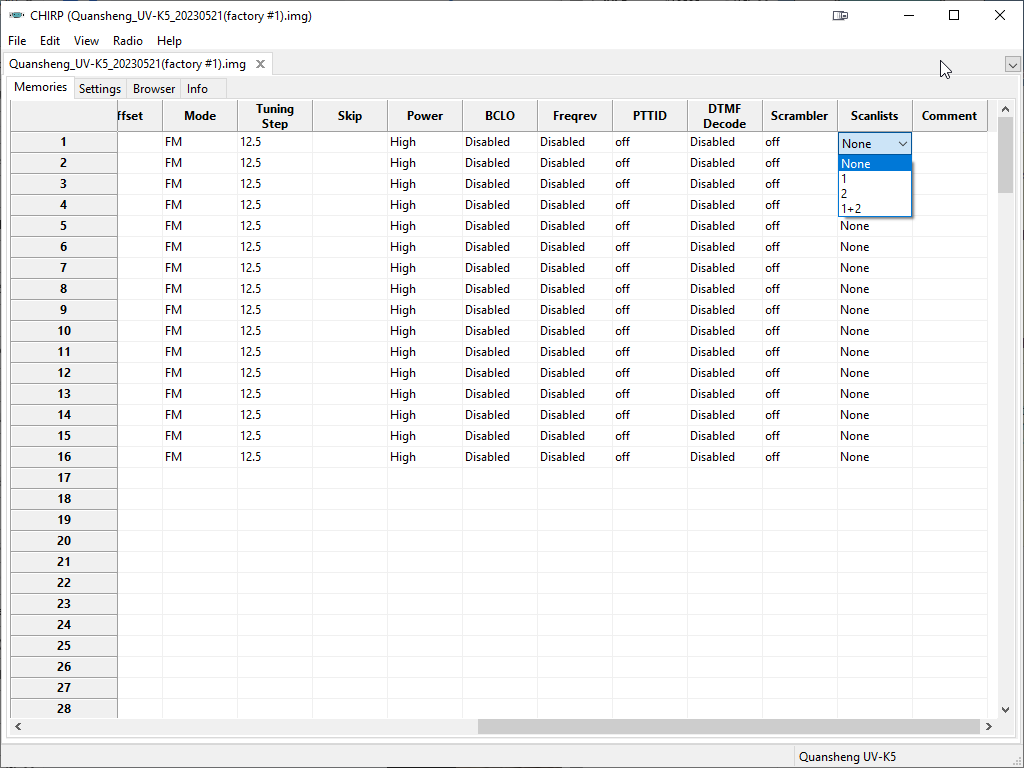
Task: Choose None in the Scanlists dropdown list
Action: [874, 164]
